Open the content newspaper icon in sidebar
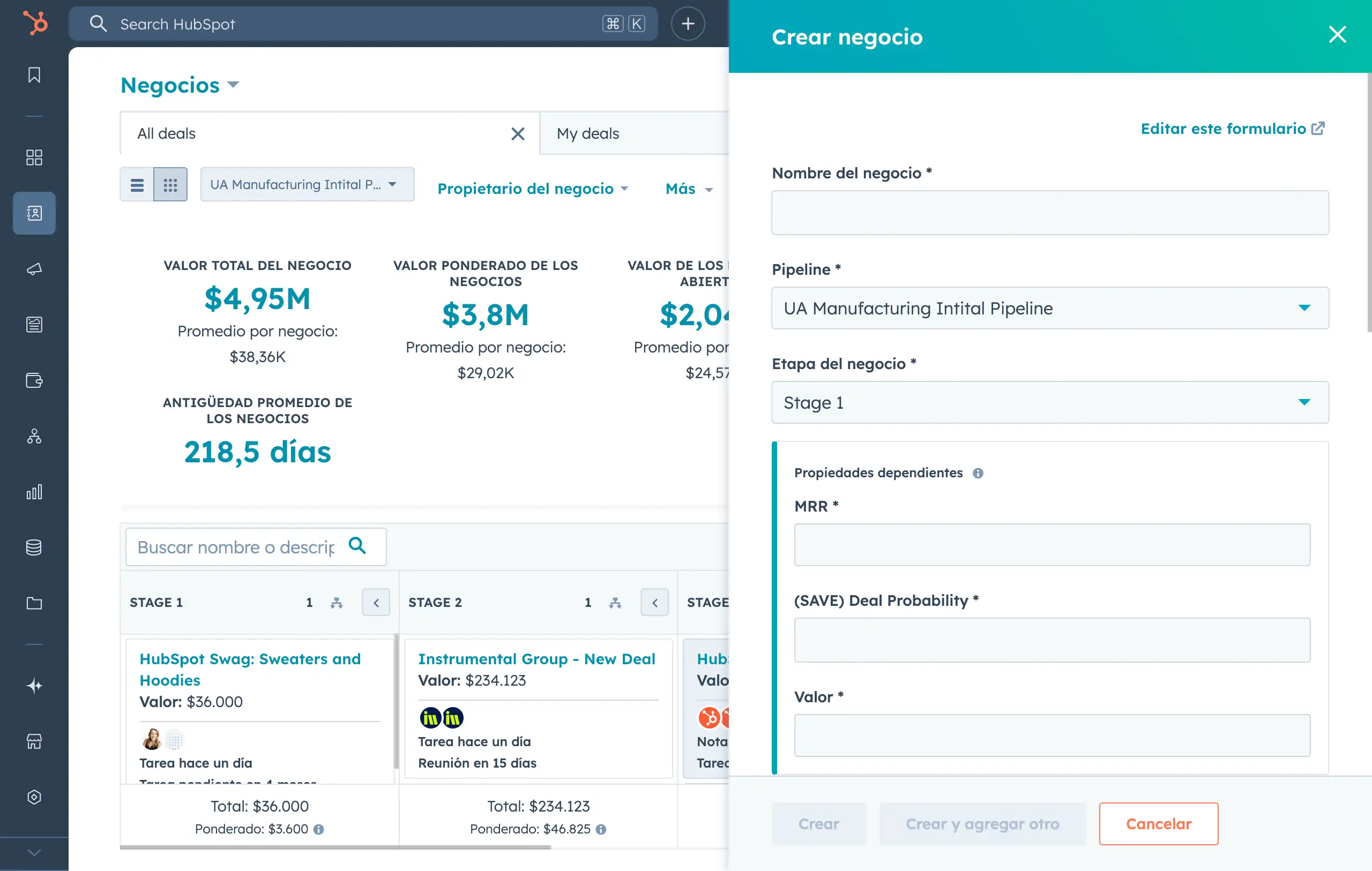The width and height of the screenshot is (1372, 871). click(x=34, y=325)
